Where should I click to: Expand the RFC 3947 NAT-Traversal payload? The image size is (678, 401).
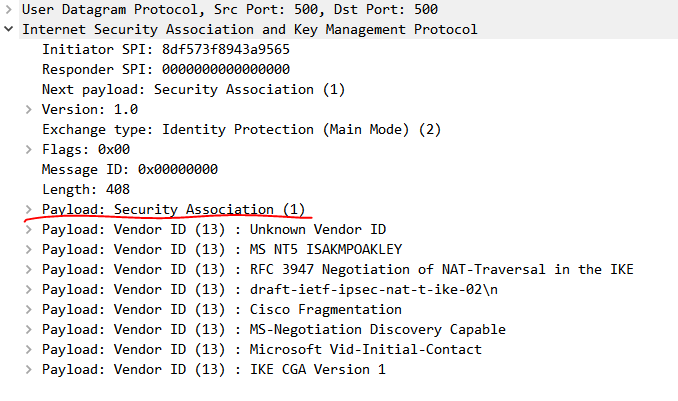click(x=29, y=269)
